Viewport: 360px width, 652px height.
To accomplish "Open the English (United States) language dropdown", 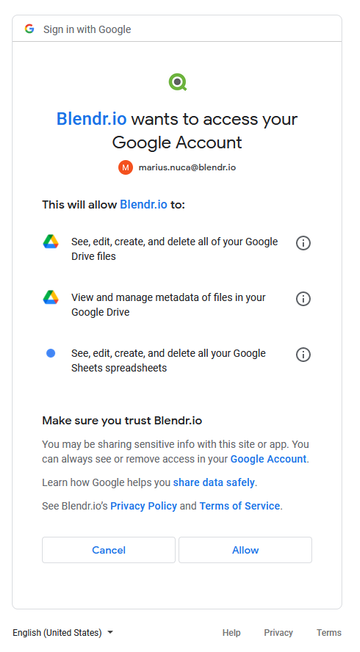I will [63, 632].
